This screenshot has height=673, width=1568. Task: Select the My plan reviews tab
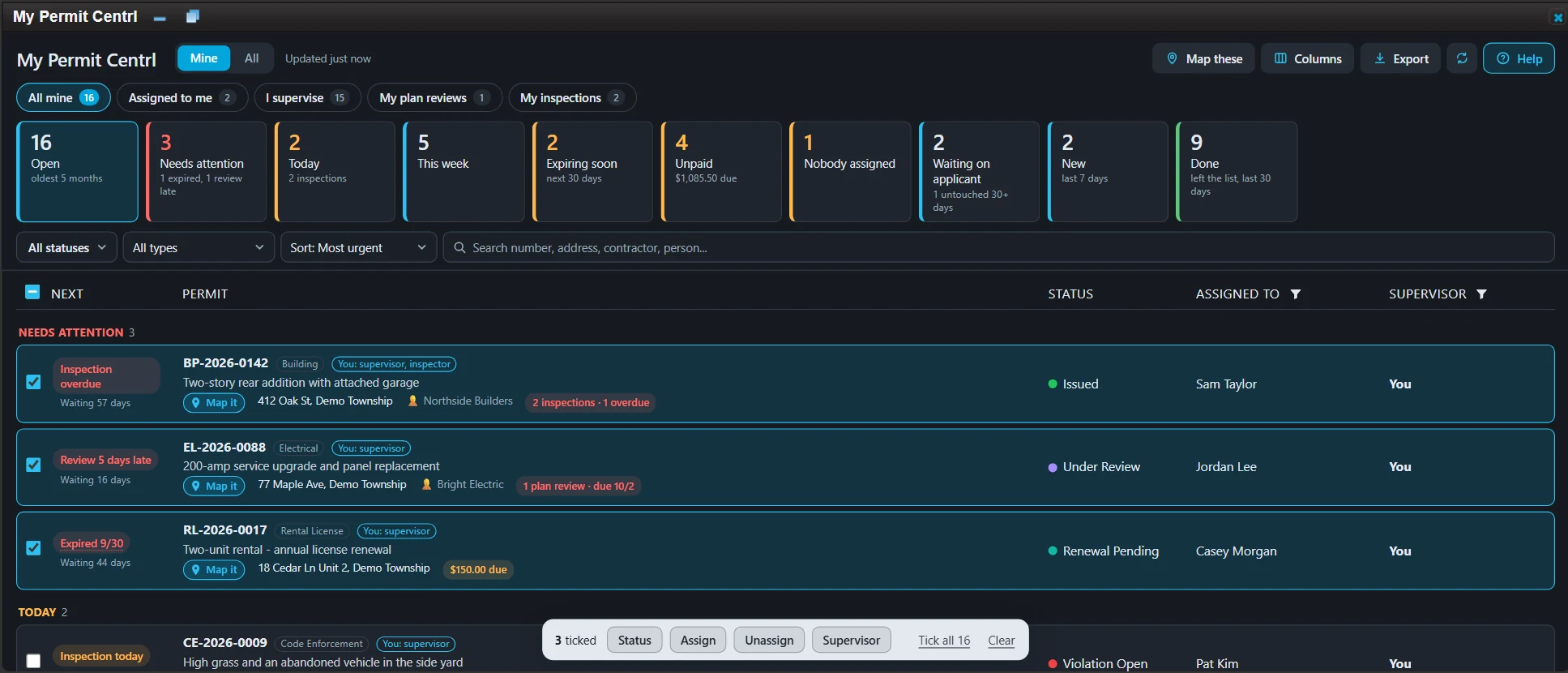click(434, 98)
